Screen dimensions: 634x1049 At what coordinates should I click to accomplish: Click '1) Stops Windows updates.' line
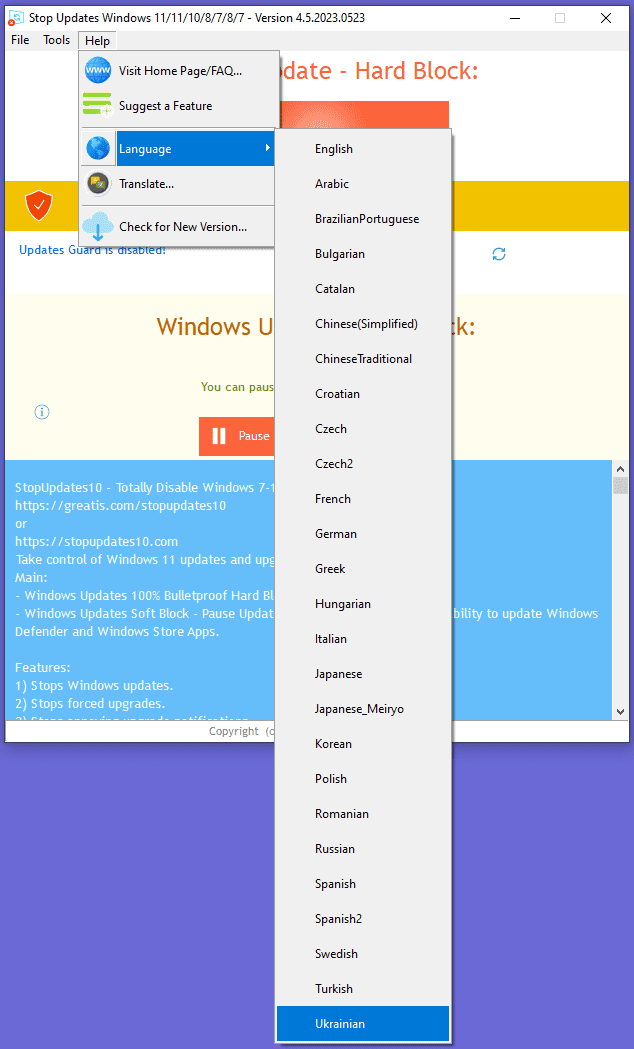coord(94,686)
